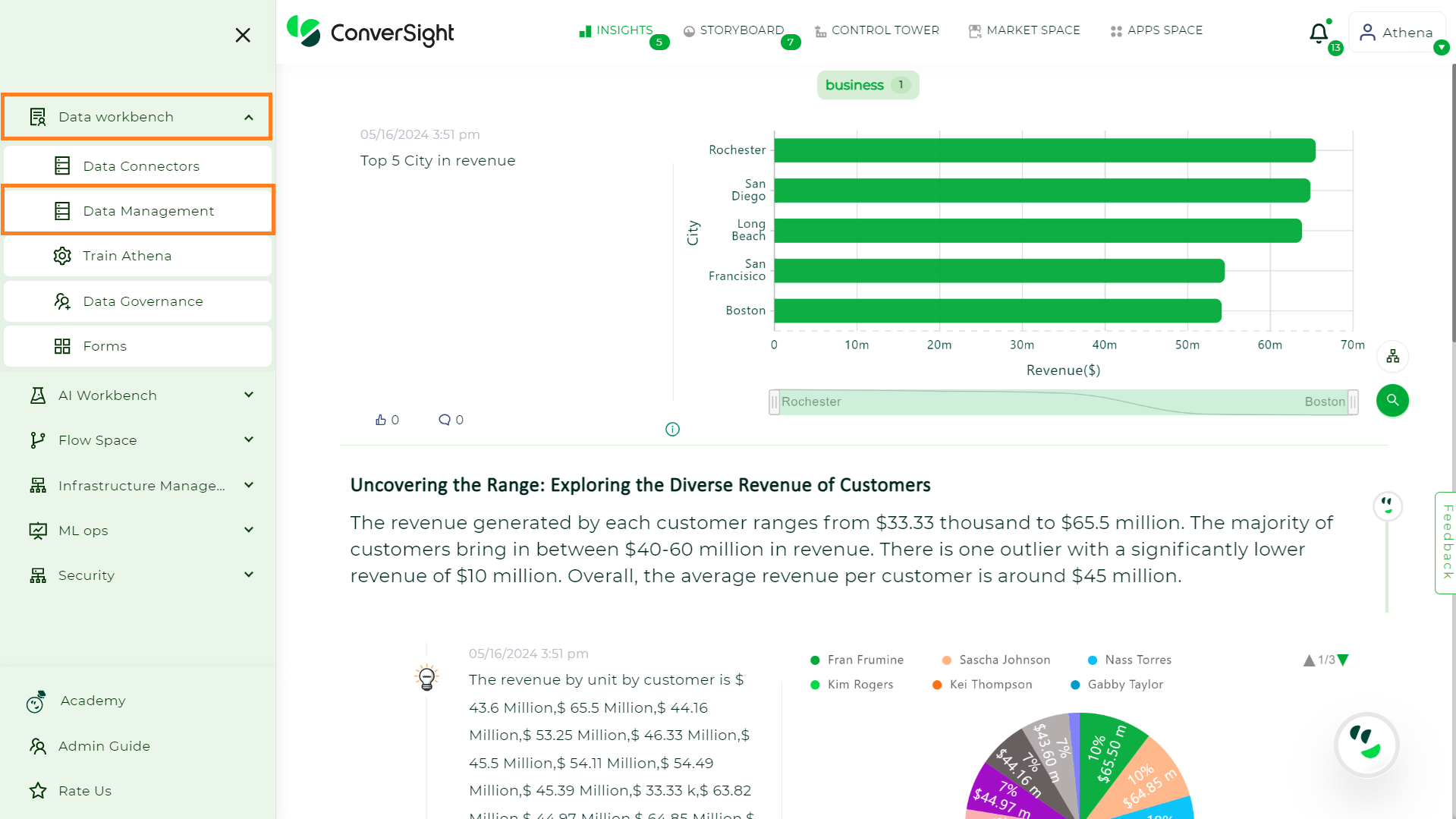Click the drill-down hierarchy icon beside chart
The image size is (1456, 819).
pyautogui.click(x=1392, y=355)
